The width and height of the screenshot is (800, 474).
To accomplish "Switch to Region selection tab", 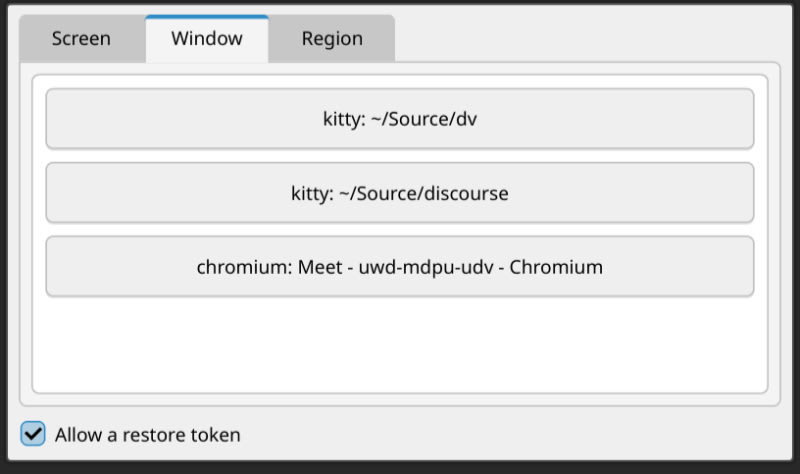I will click(x=332, y=39).
